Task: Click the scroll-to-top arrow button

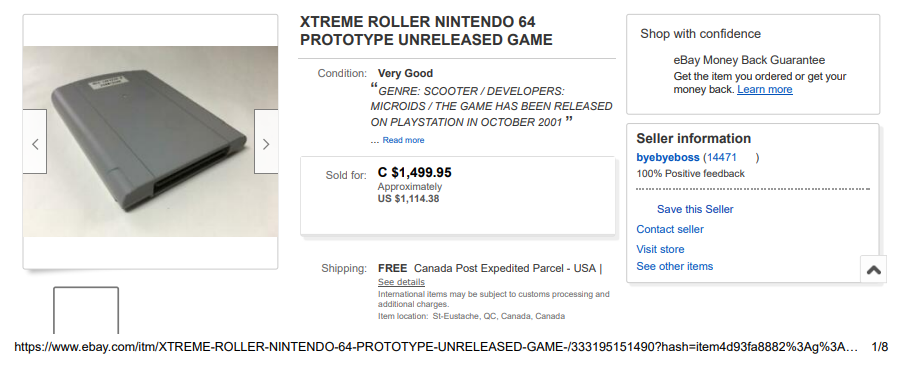Action: (x=873, y=269)
